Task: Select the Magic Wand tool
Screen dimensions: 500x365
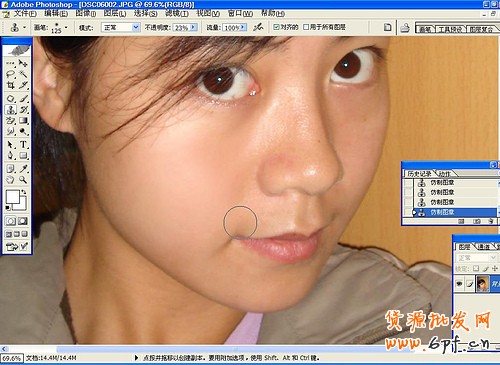Action: 23,74
